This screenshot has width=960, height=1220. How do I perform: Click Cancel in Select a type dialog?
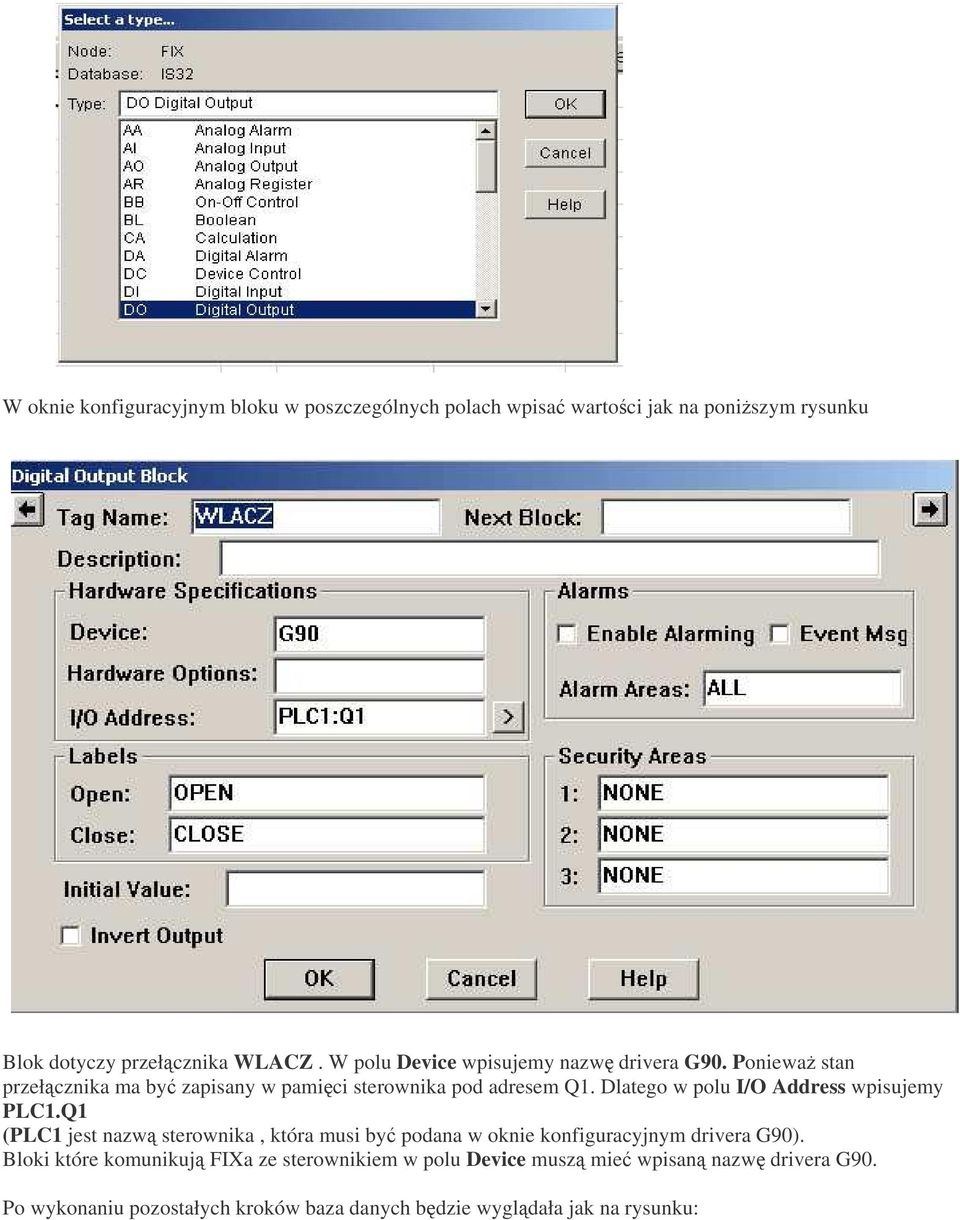[x=565, y=153]
